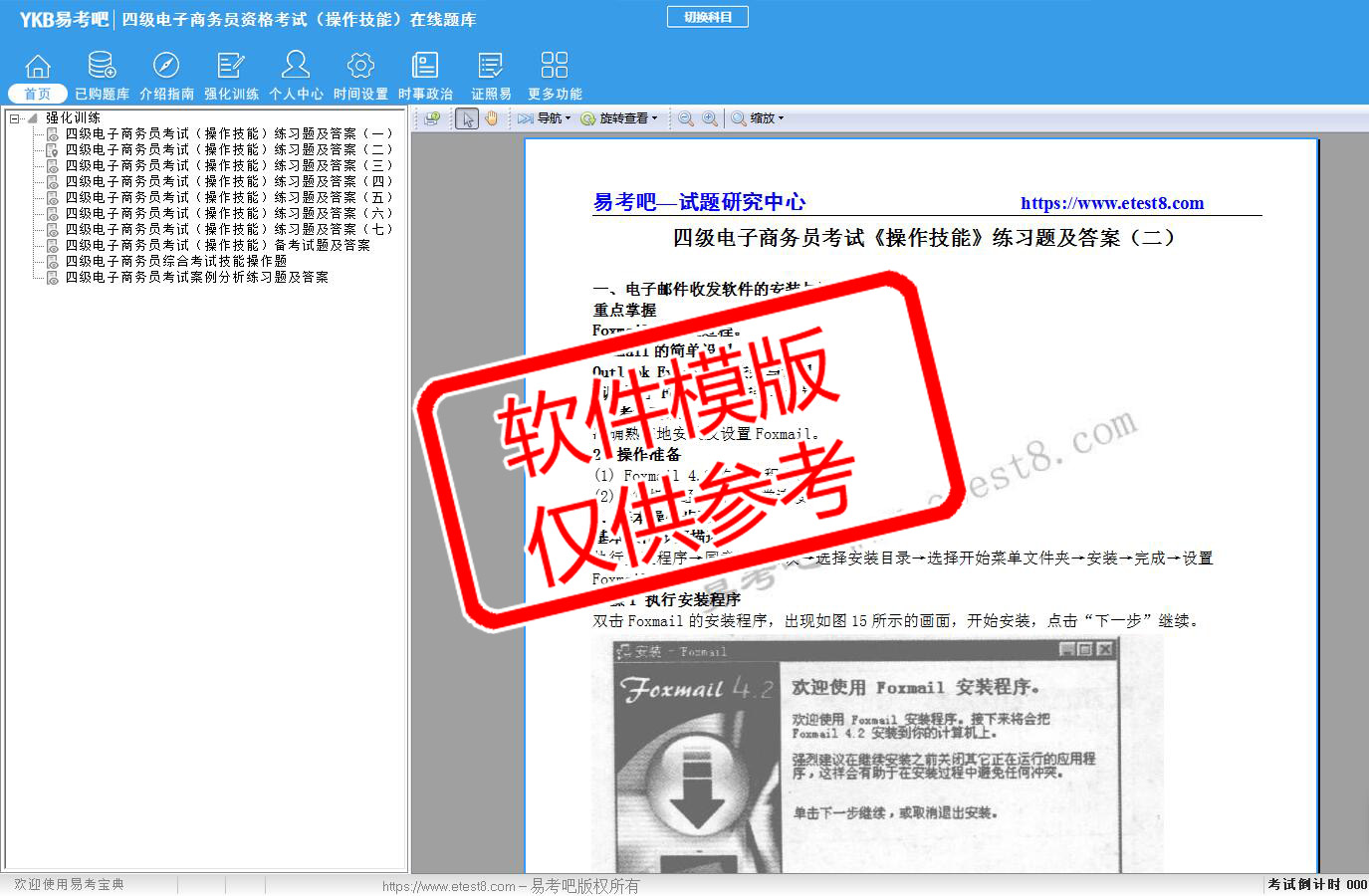Open 证照易 icon
Screen dimensions: 1369x896
(x=491, y=76)
